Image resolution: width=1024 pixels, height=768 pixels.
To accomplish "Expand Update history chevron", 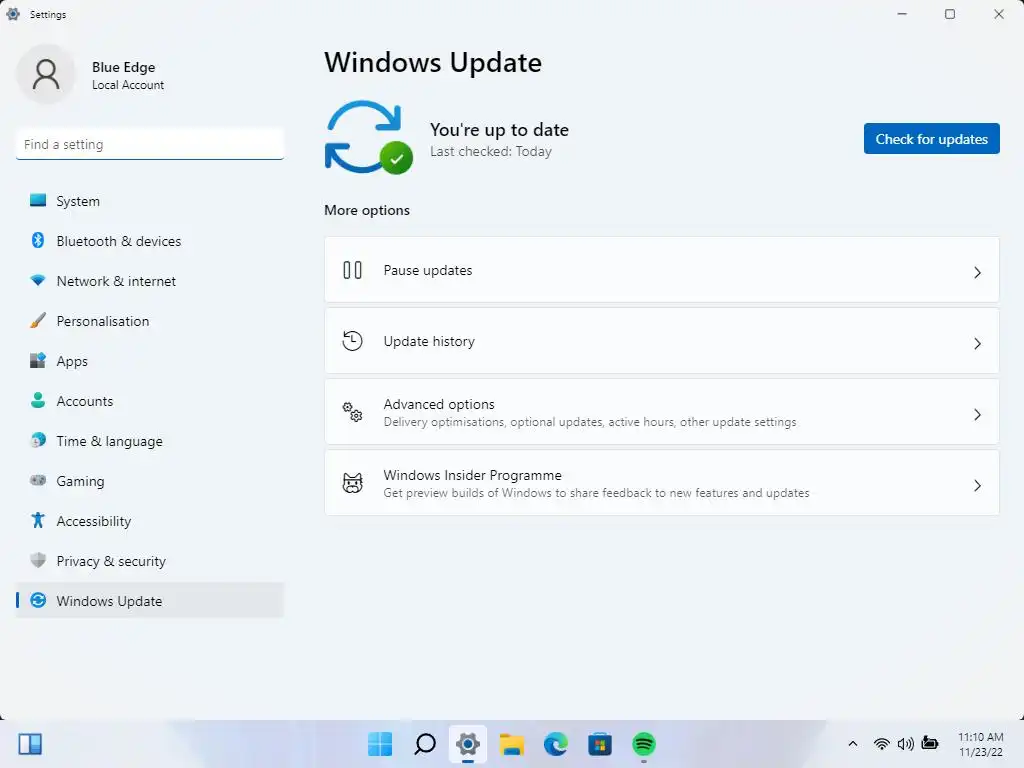I will click(x=977, y=344).
